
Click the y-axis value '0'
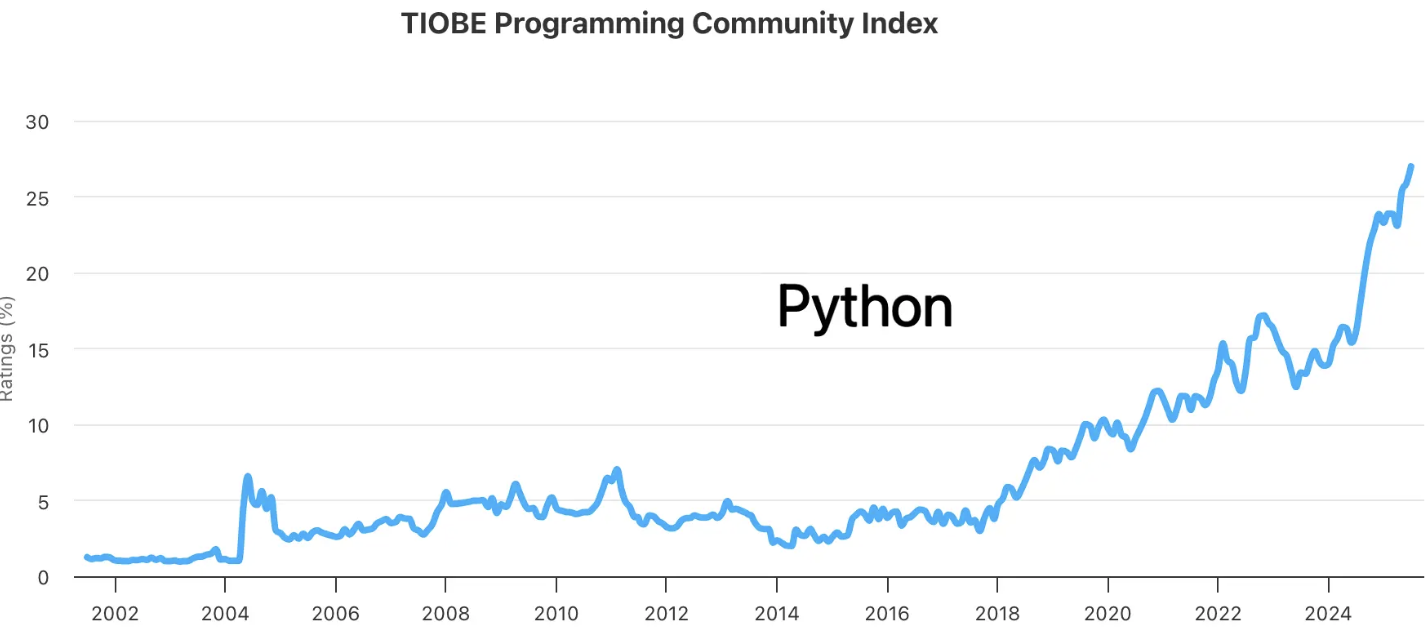click(43, 577)
